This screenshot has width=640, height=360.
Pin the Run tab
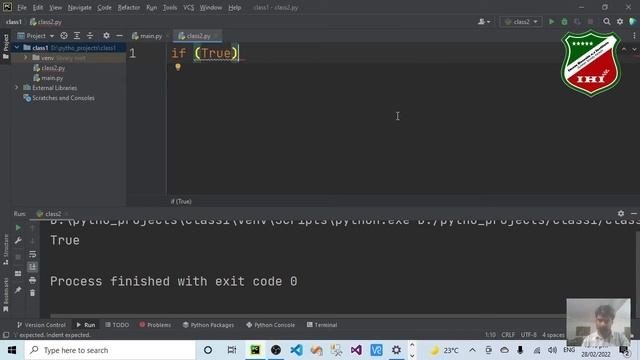pos(18,290)
